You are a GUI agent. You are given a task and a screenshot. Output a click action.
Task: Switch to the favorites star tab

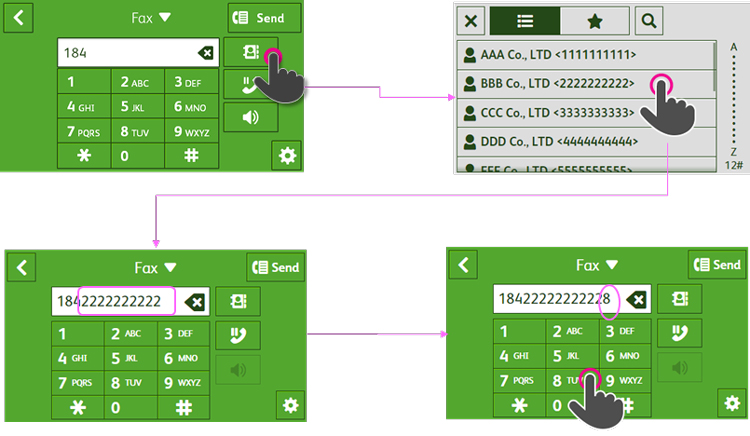[595, 20]
